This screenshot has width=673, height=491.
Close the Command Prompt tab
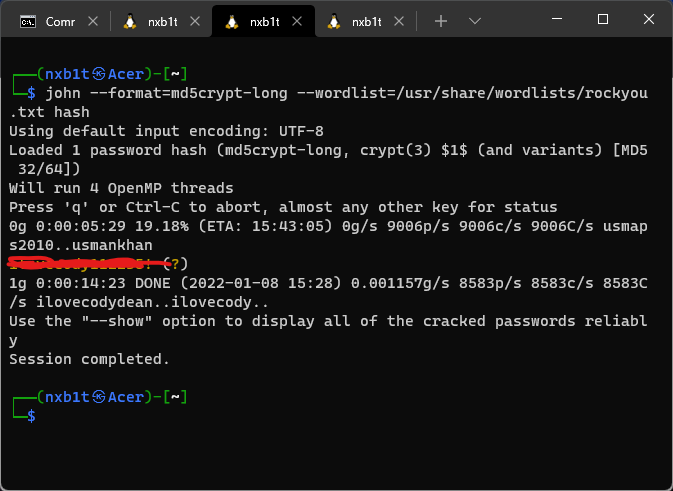pyautogui.click(x=93, y=21)
